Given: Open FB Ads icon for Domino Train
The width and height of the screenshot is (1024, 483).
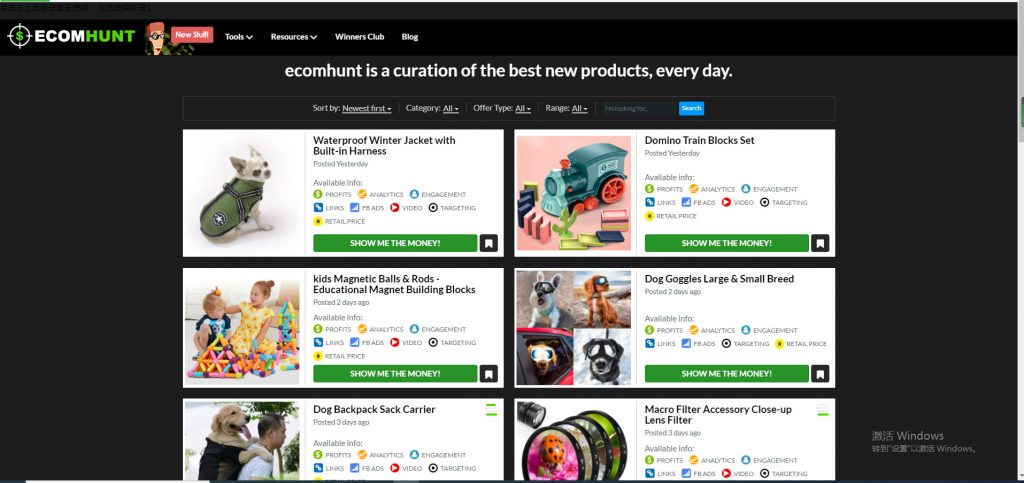Looking at the screenshot, I should 682,202.
